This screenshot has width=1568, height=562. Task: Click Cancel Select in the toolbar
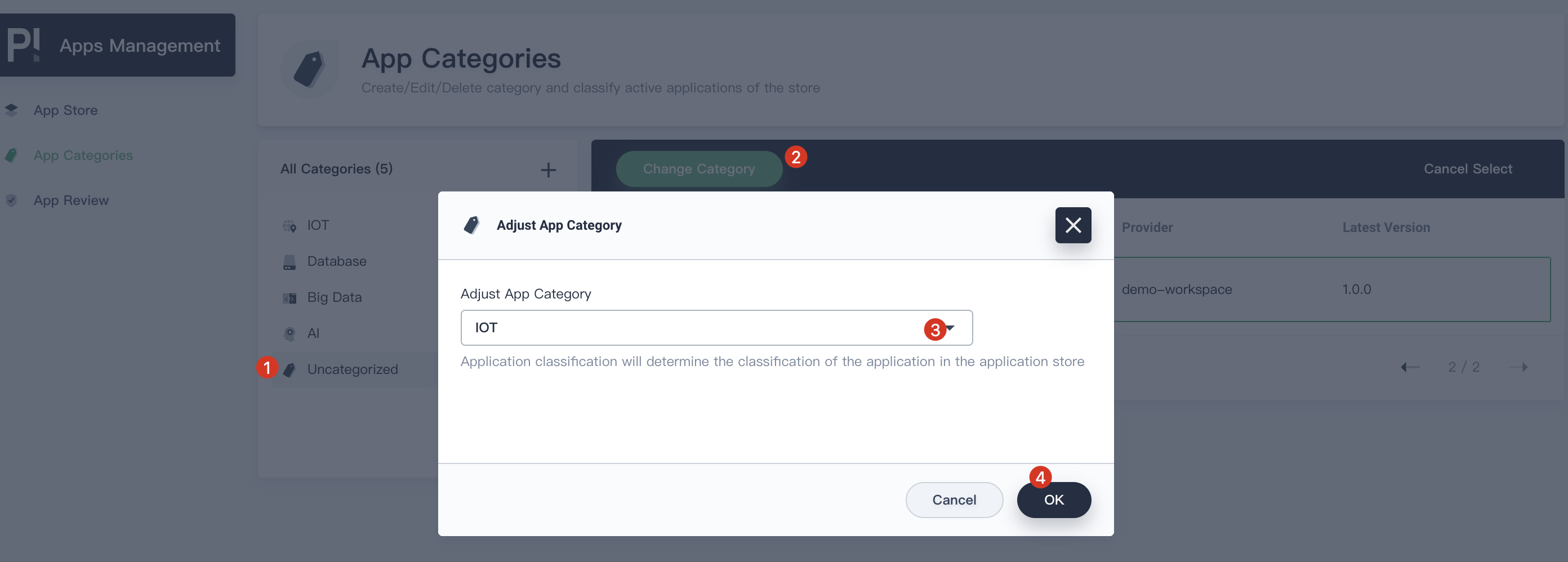coord(1468,169)
